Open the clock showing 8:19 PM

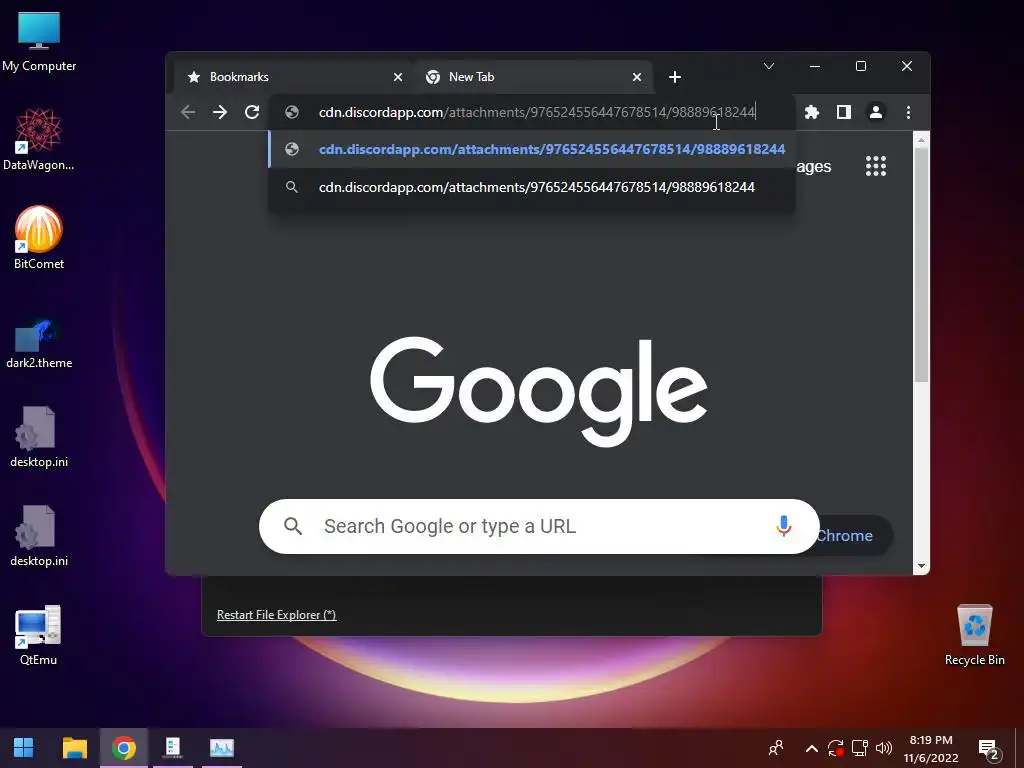tap(931, 748)
